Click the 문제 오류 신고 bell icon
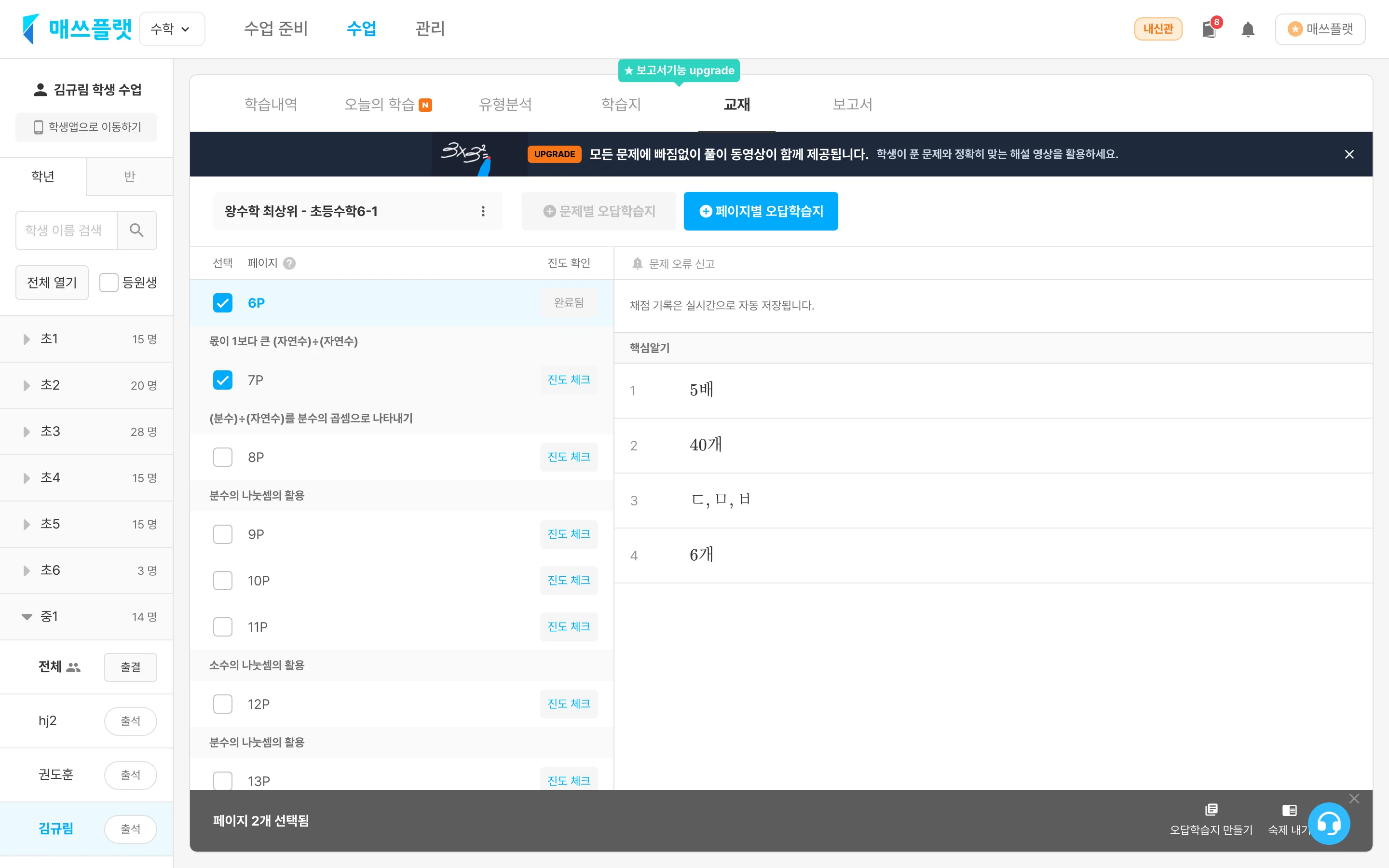Viewport: 1389px width, 868px height. coord(637,263)
